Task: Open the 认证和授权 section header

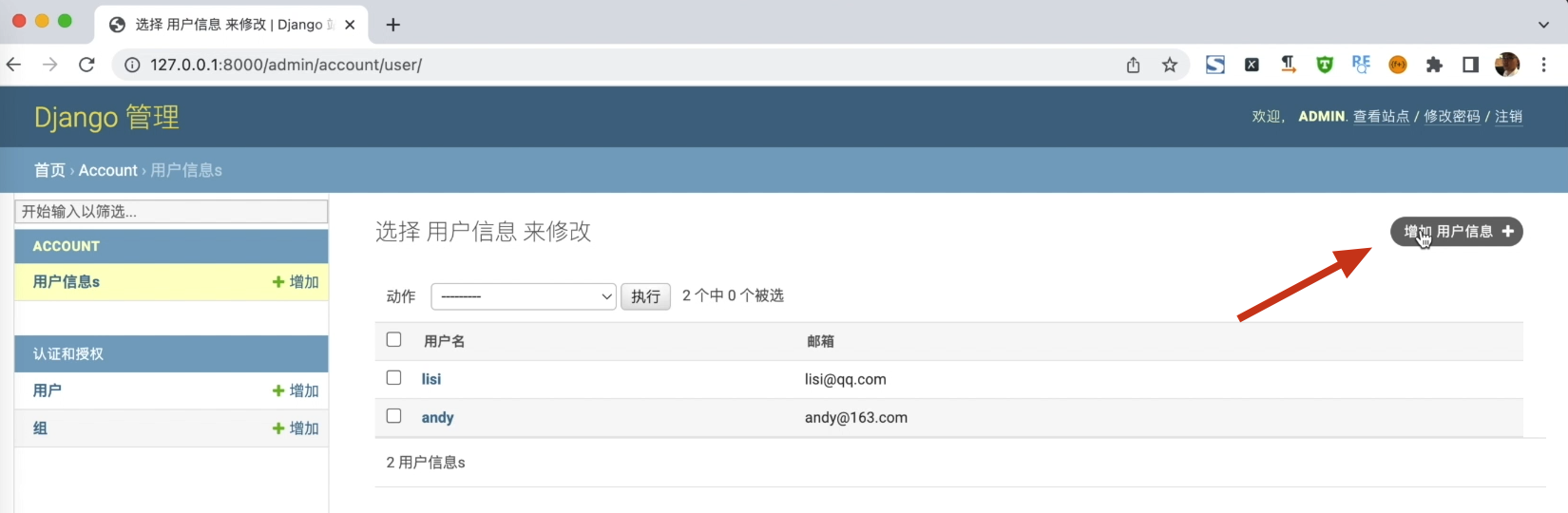Action: pos(67,353)
